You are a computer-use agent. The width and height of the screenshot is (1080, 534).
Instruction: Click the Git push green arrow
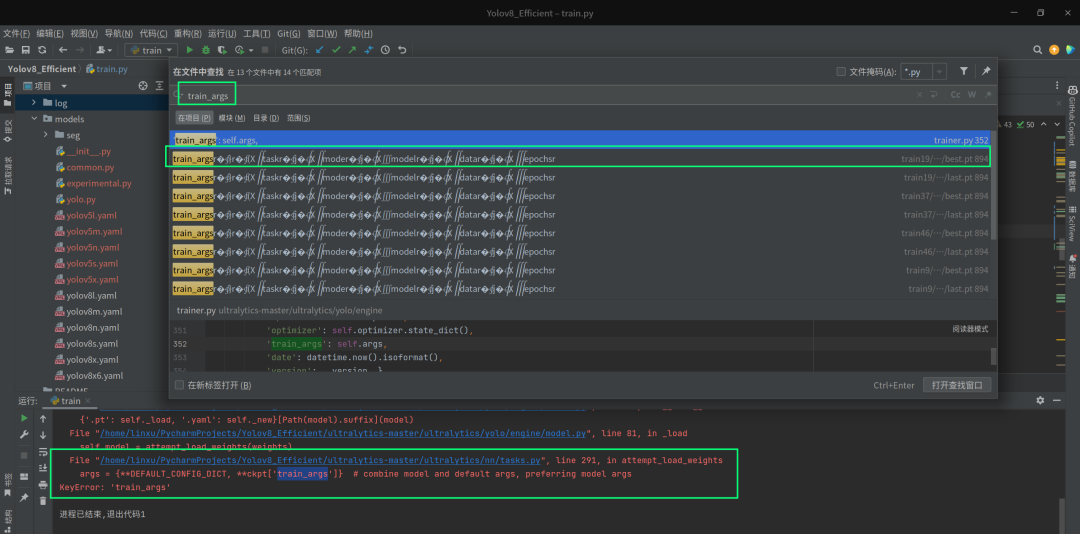point(352,50)
